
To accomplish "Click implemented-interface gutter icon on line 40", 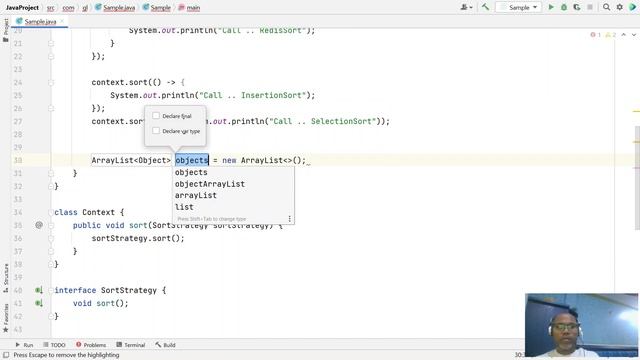I will [39, 290].
